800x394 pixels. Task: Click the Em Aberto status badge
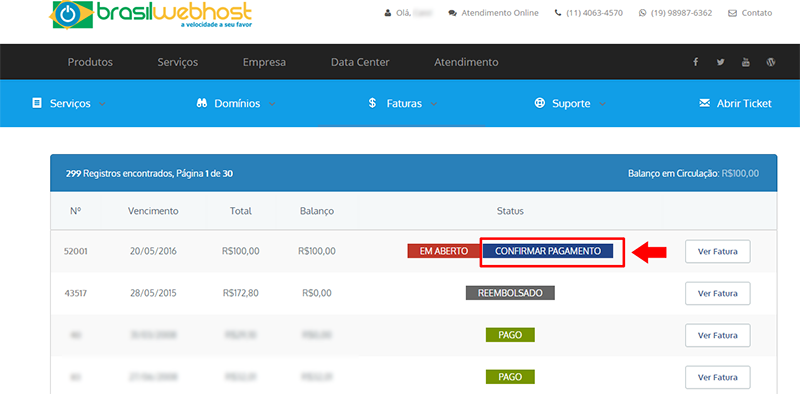pyautogui.click(x=443, y=251)
